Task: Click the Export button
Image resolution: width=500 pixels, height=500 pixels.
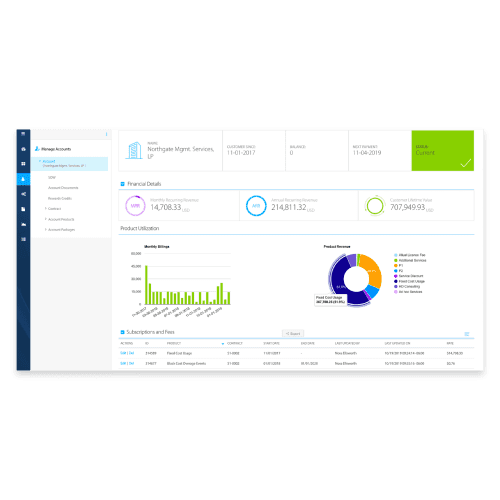Action: [293, 333]
